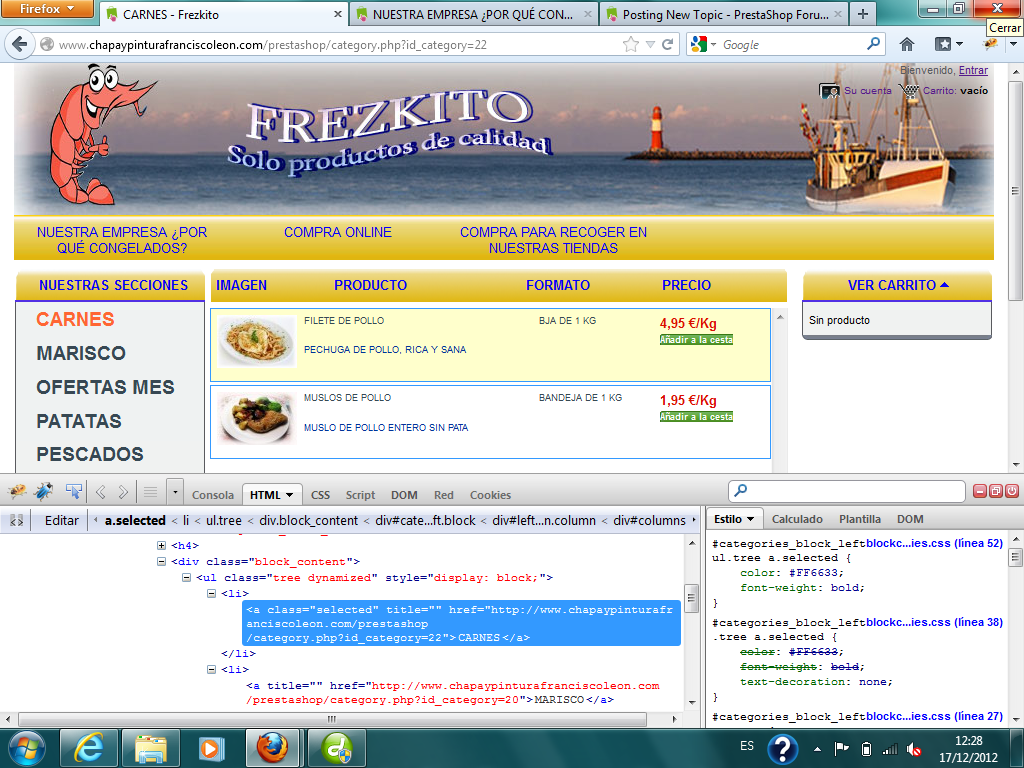Activate the inspect element pointer icon
This screenshot has height=768, width=1024.
point(74,491)
